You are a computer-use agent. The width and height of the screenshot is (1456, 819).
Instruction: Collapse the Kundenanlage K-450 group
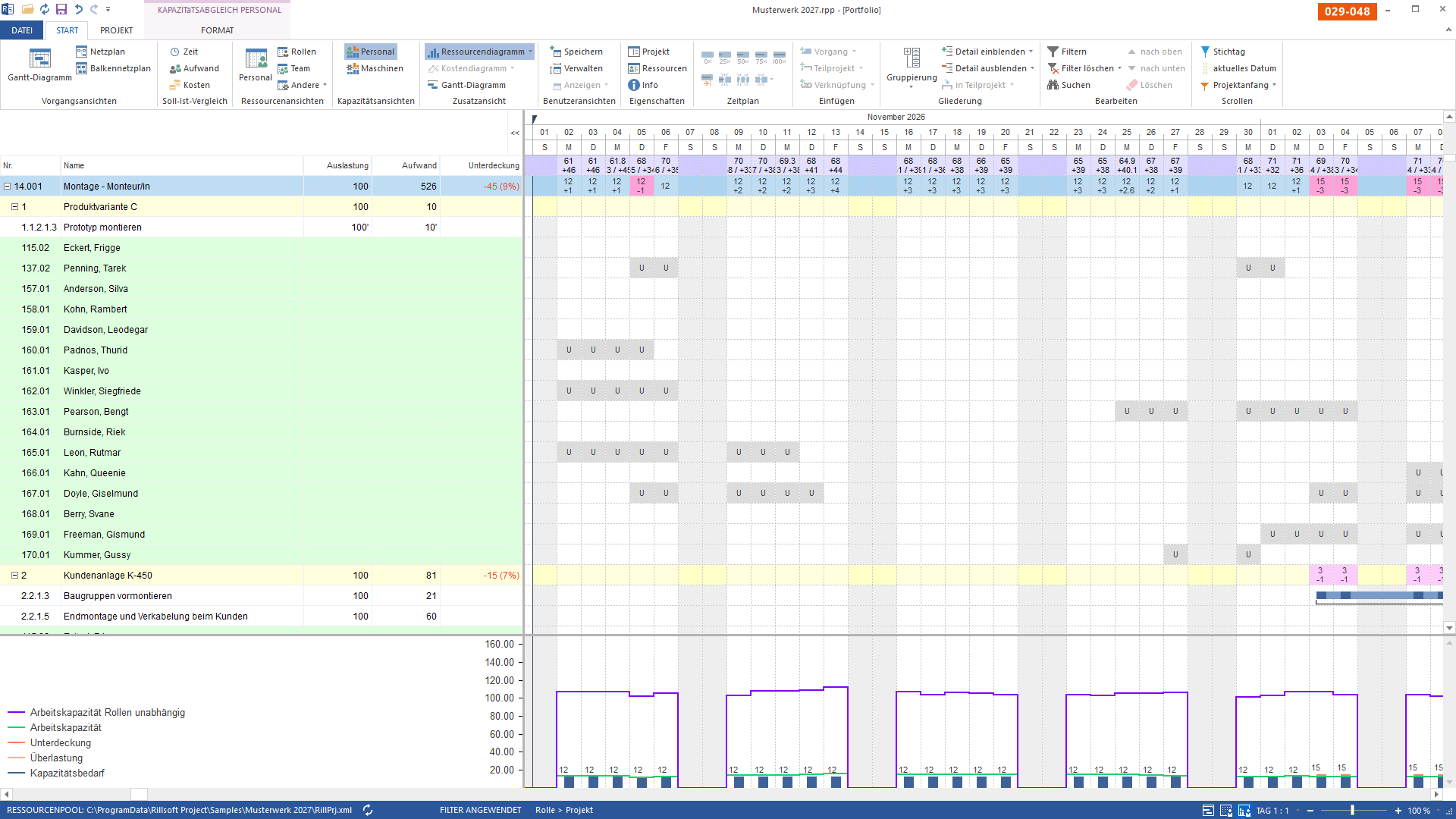tap(14, 575)
